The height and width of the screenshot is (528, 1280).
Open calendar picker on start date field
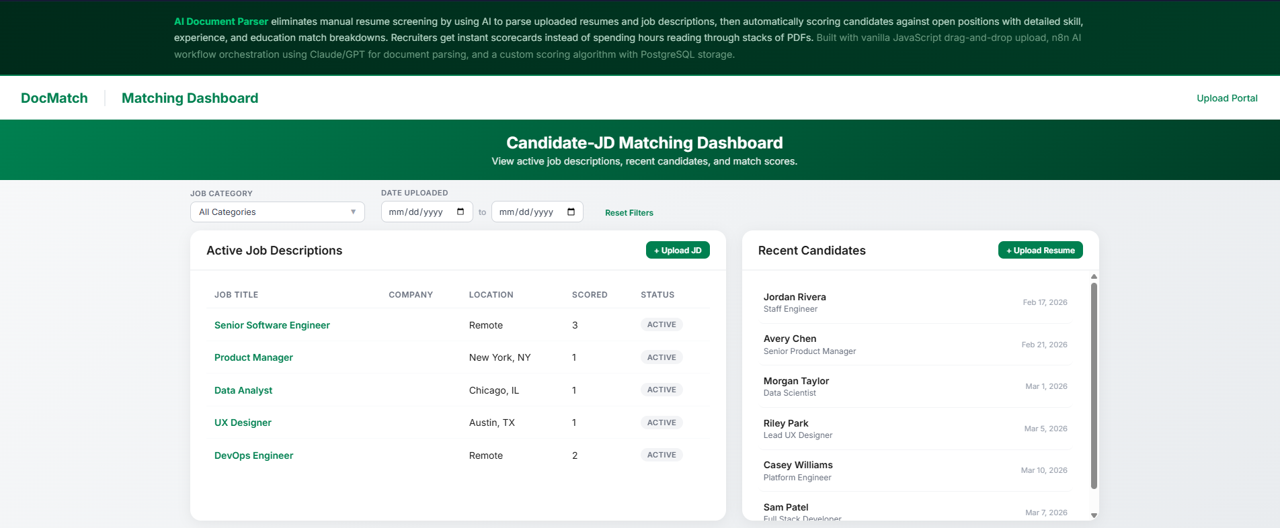pyautogui.click(x=460, y=212)
